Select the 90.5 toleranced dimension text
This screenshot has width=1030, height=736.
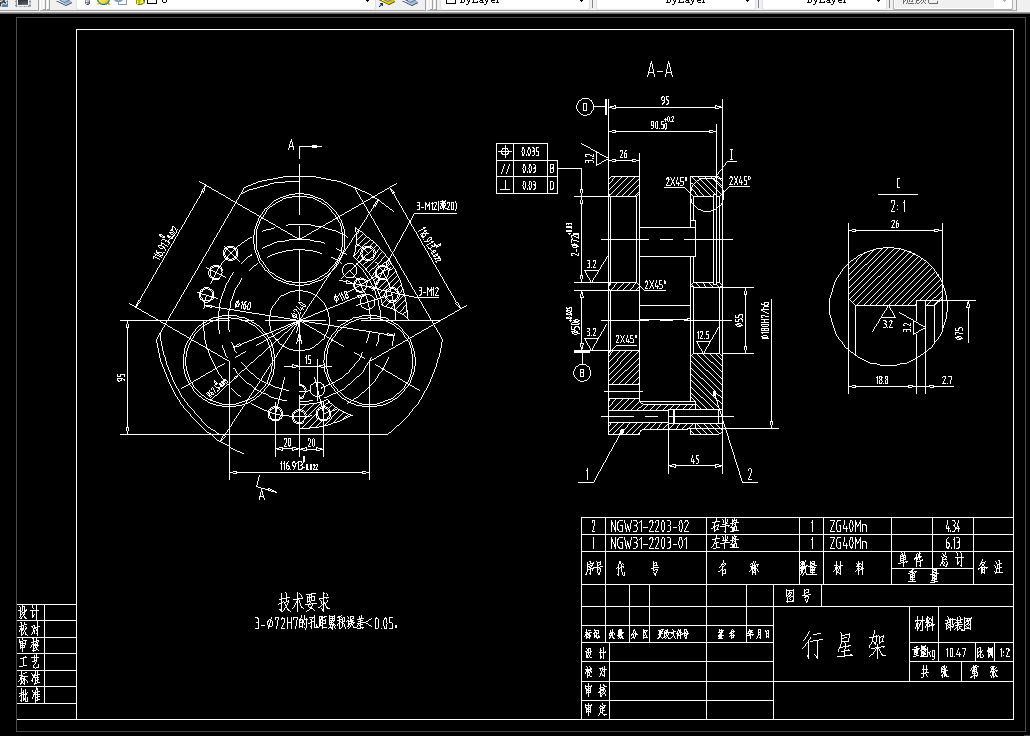click(x=662, y=123)
